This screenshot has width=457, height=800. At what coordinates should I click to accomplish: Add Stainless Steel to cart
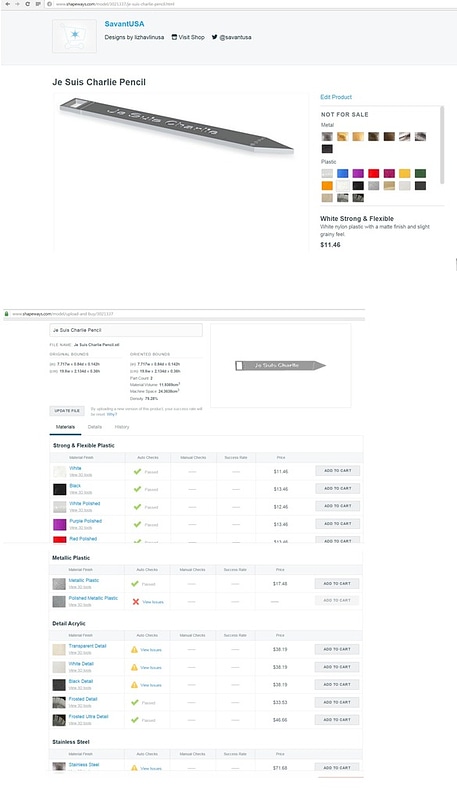[337, 767]
